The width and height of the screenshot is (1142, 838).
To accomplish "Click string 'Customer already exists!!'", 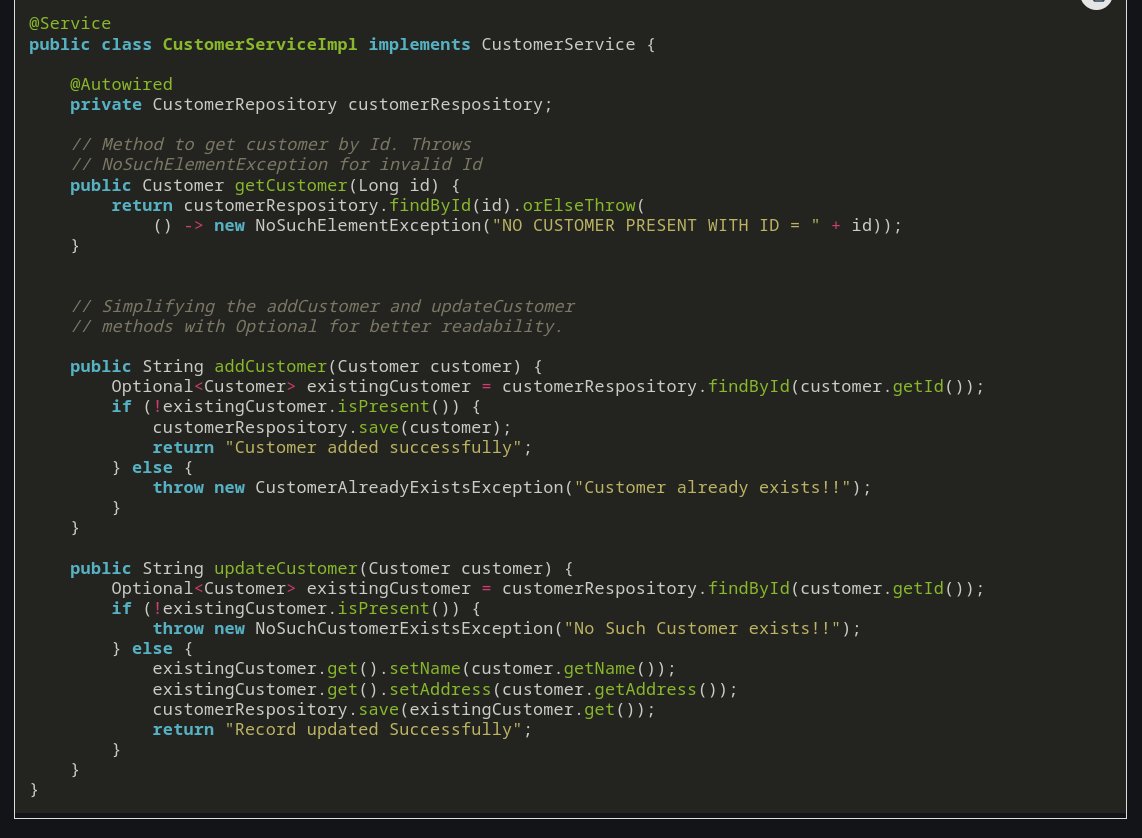I will click(x=712, y=488).
